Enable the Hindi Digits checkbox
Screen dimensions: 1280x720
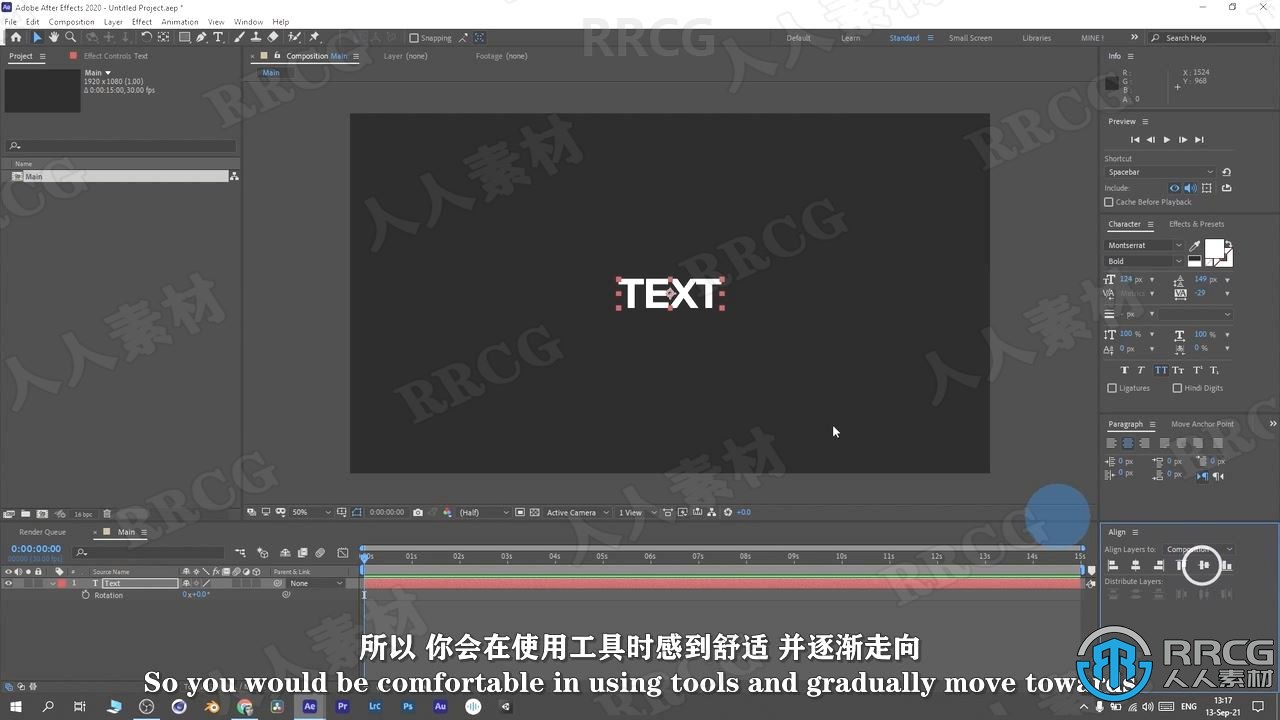[x=1177, y=388]
